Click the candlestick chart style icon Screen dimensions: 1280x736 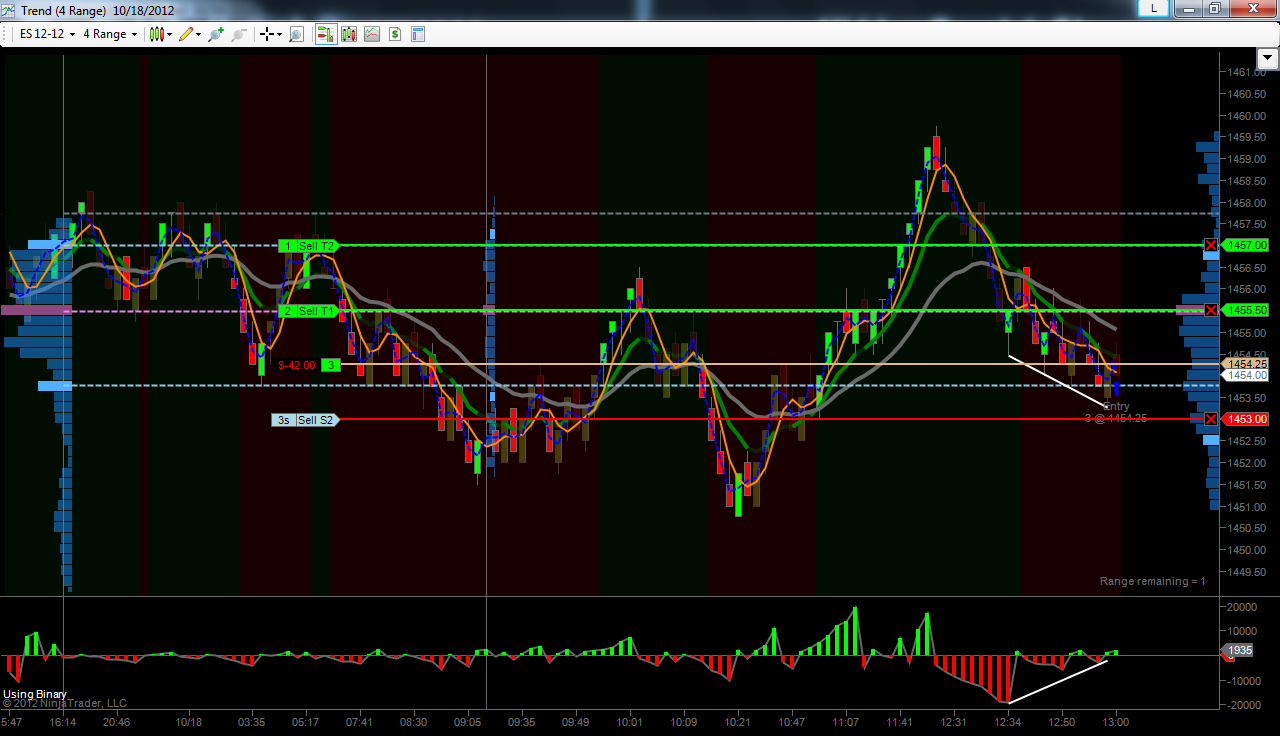coord(156,34)
